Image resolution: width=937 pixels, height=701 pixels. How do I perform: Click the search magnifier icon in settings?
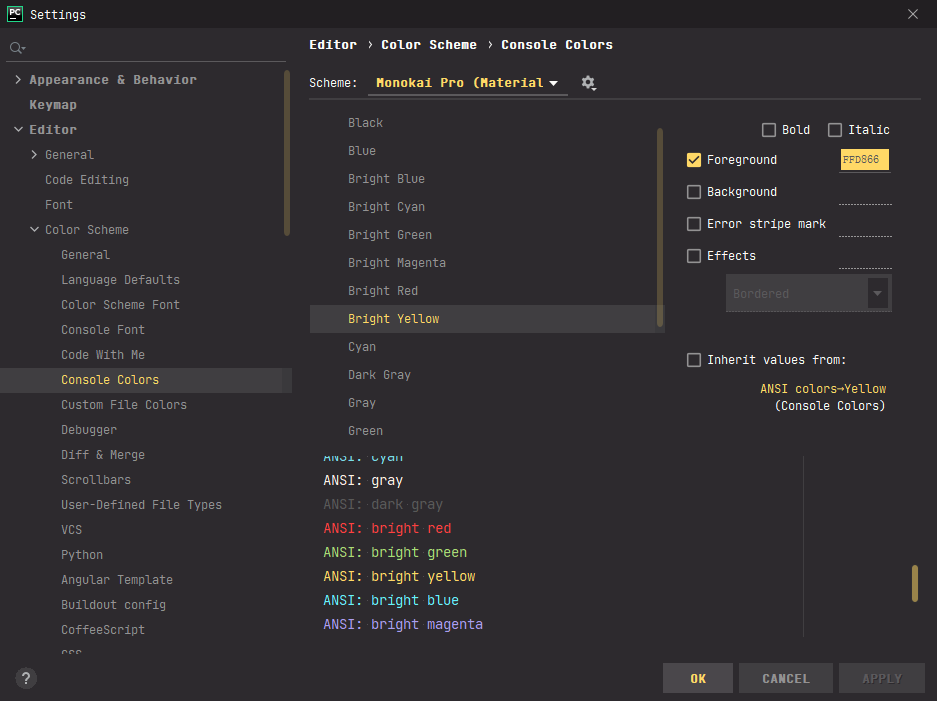17,48
